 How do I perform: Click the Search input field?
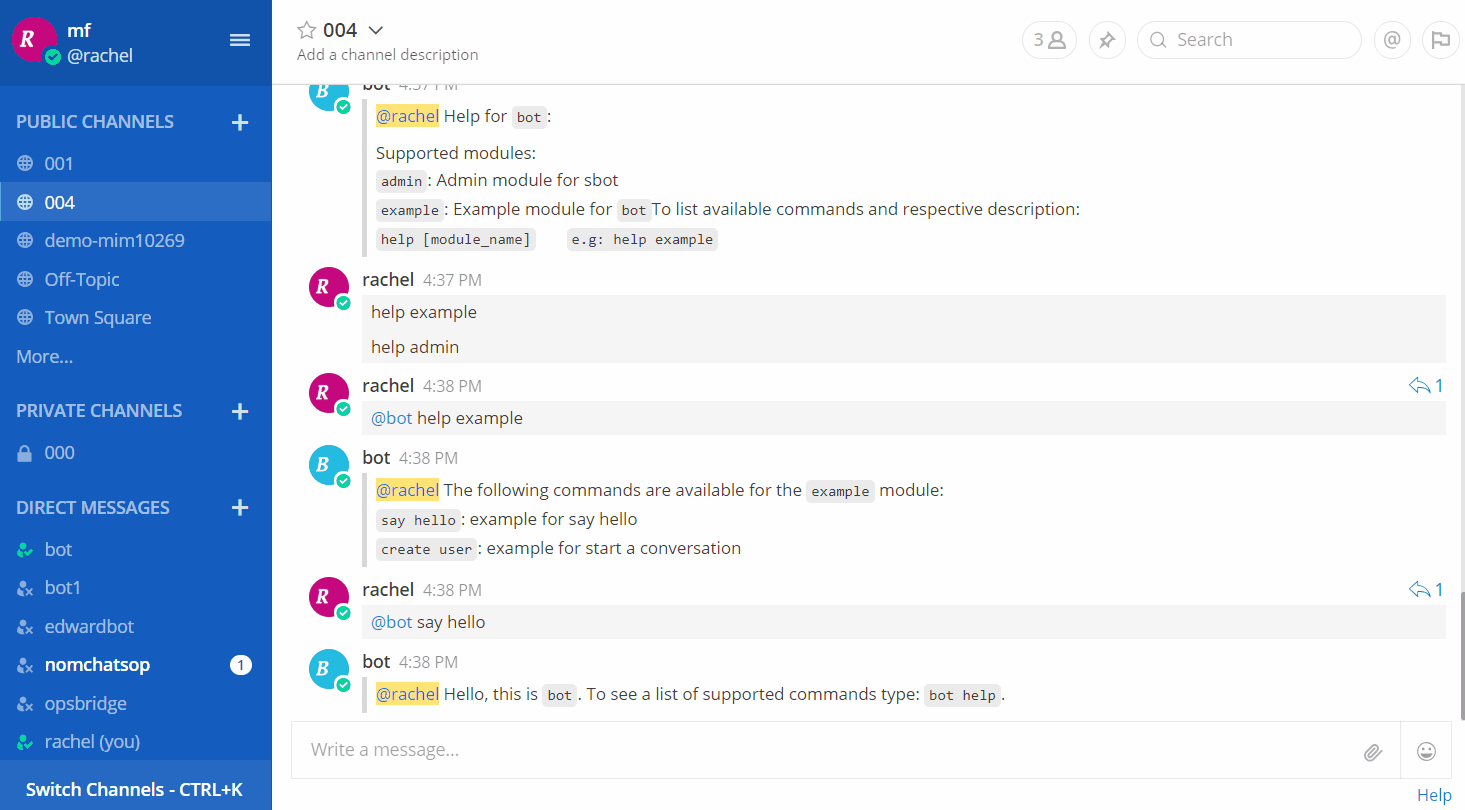tap(1249, 40)
